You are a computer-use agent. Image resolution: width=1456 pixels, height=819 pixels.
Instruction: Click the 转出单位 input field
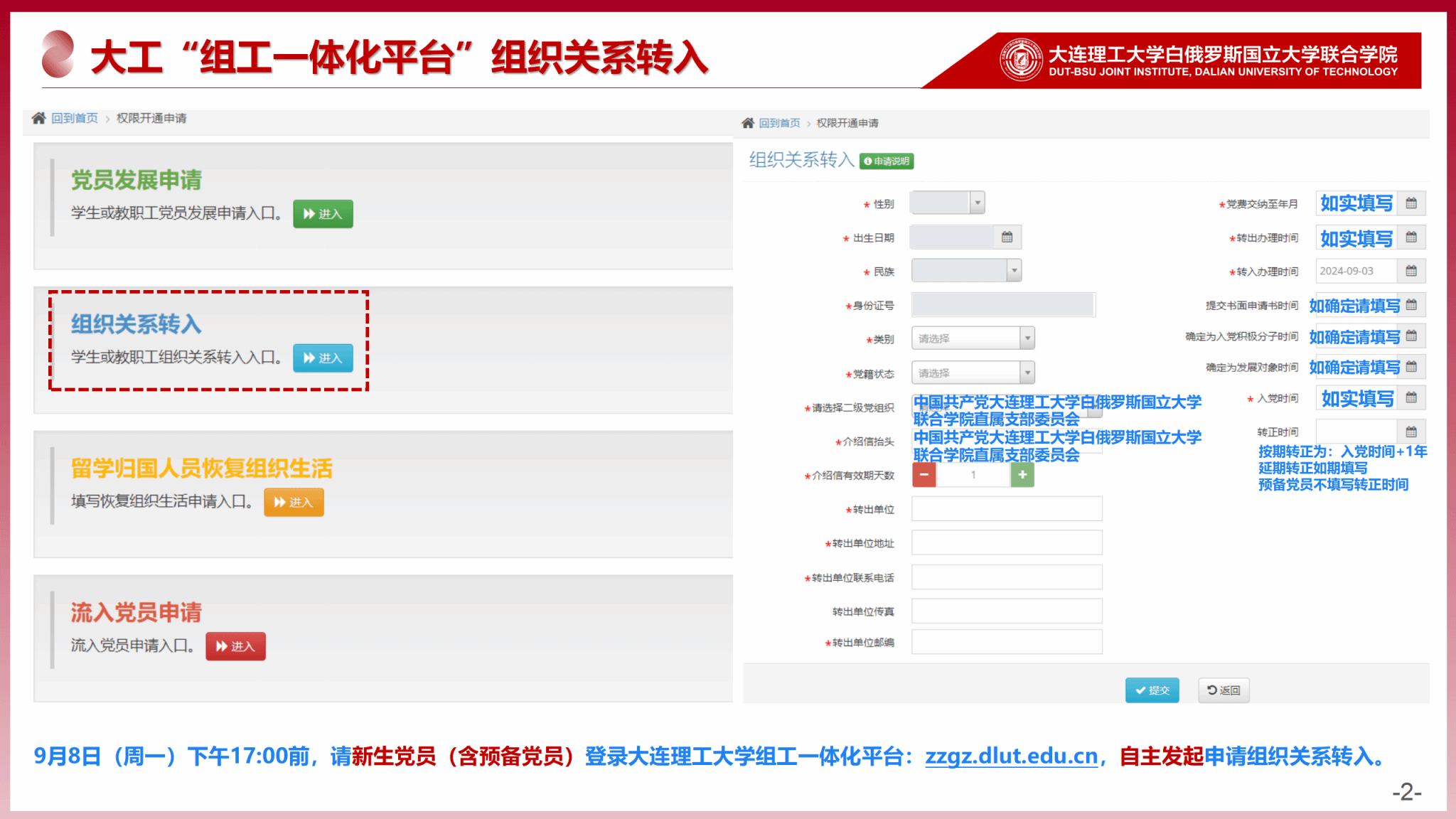[x=1007, y=509]
